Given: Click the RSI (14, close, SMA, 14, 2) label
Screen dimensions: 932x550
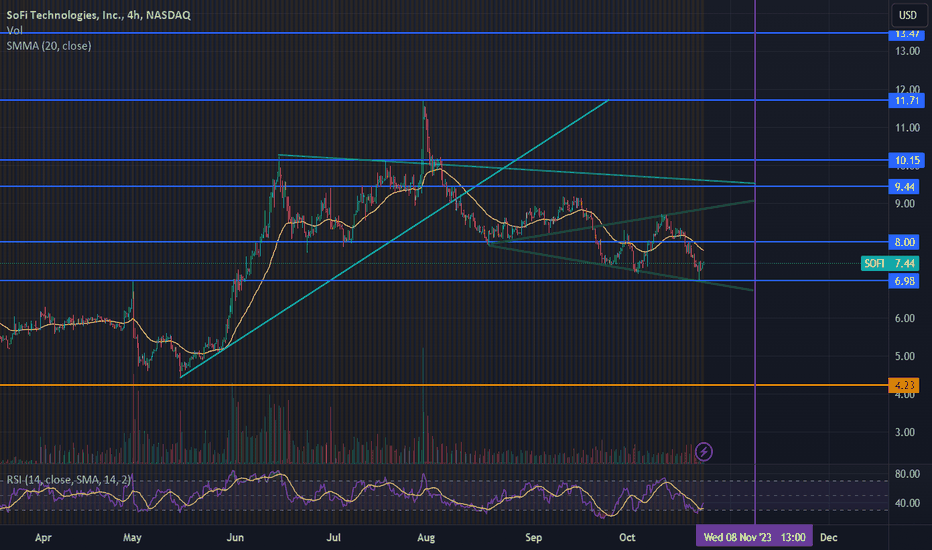Looking at the screenshot, I should coord(68,479).
